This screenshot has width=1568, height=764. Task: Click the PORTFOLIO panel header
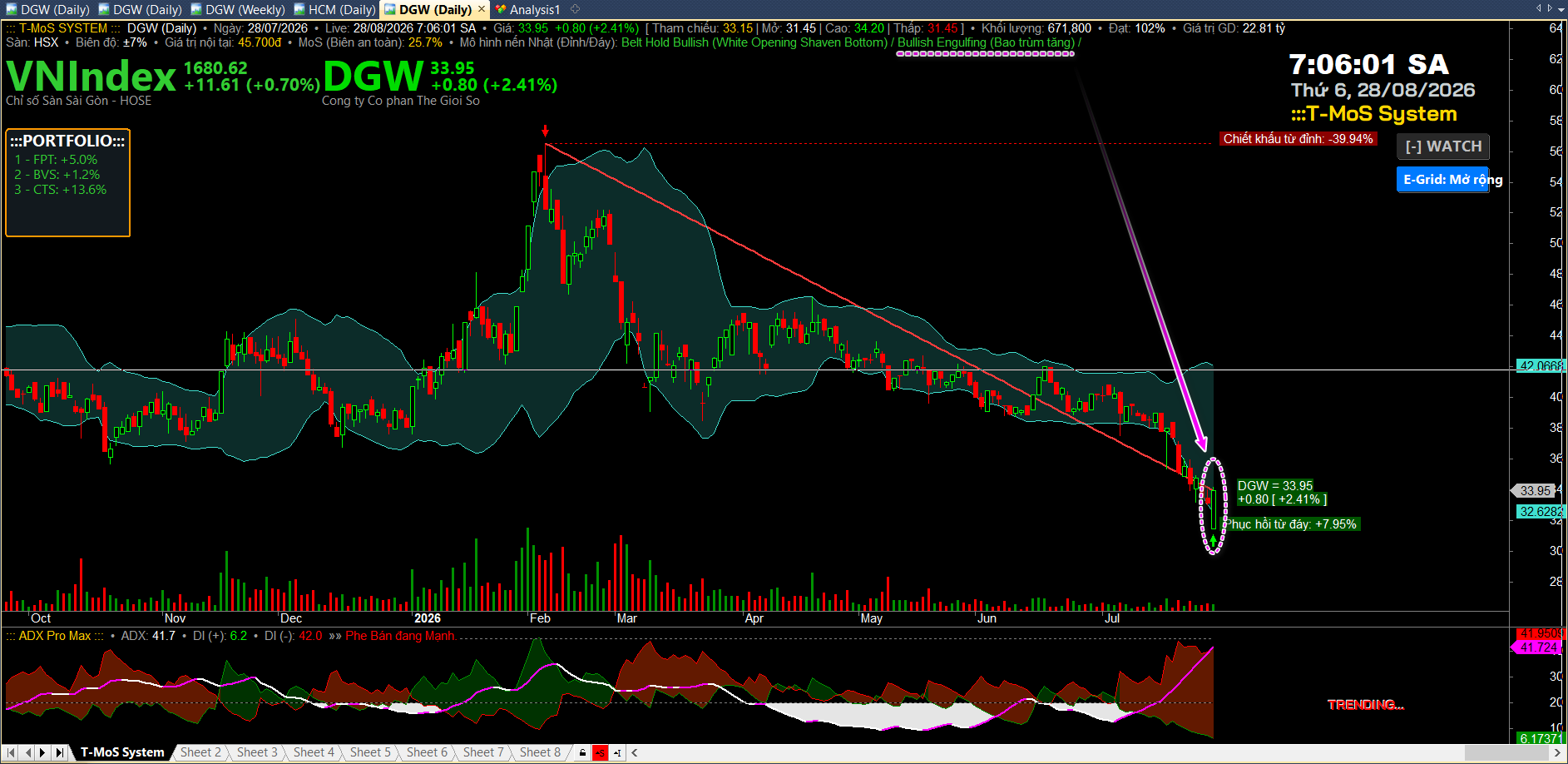point(67,141)
